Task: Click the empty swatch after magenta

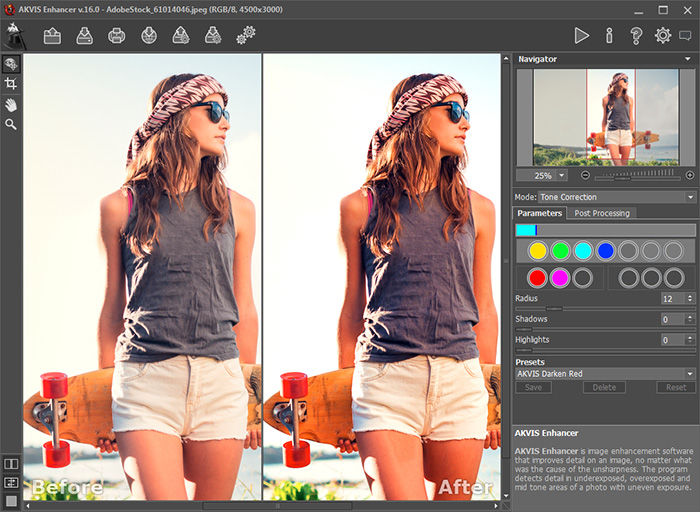Action: [x=583, y=278]
